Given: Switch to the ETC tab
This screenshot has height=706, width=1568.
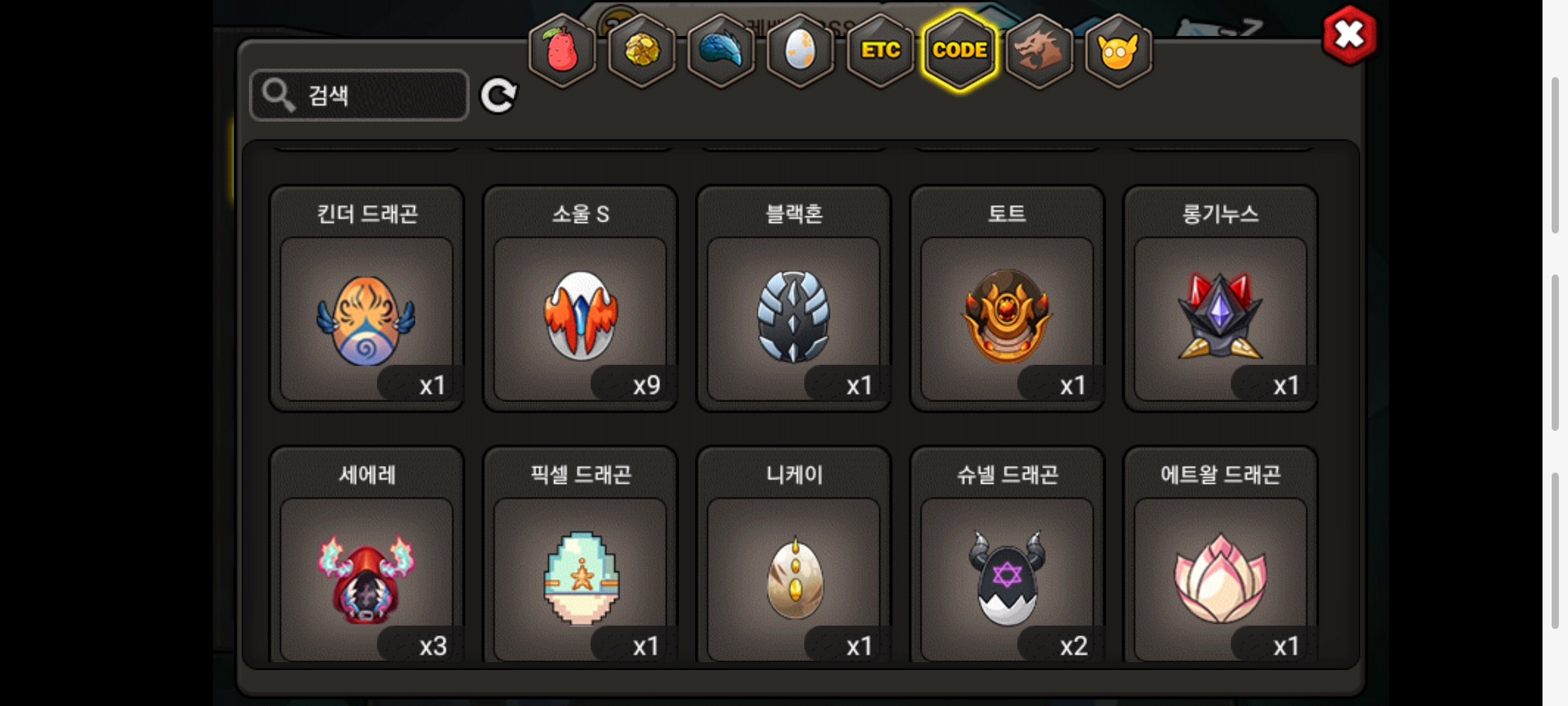Looking at the screenshot, I should click(x=880, y=50).
